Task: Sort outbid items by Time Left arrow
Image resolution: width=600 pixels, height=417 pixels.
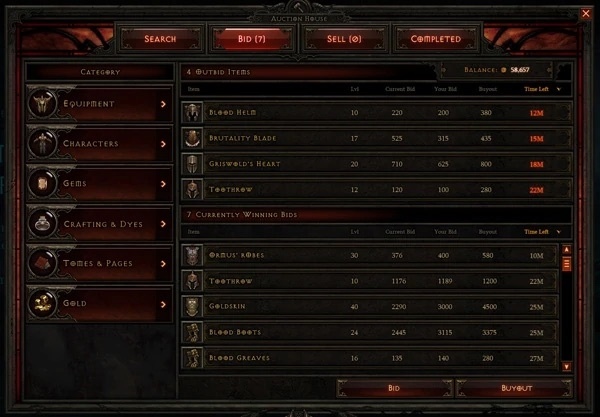Action: tap(559, 89)
